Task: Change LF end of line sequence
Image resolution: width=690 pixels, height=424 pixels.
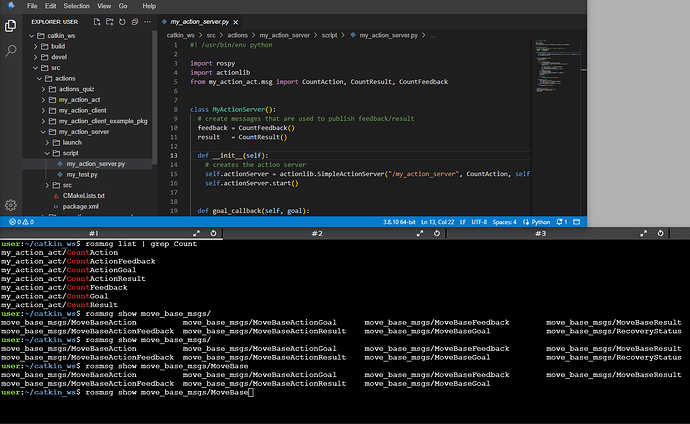Action: 463,222
